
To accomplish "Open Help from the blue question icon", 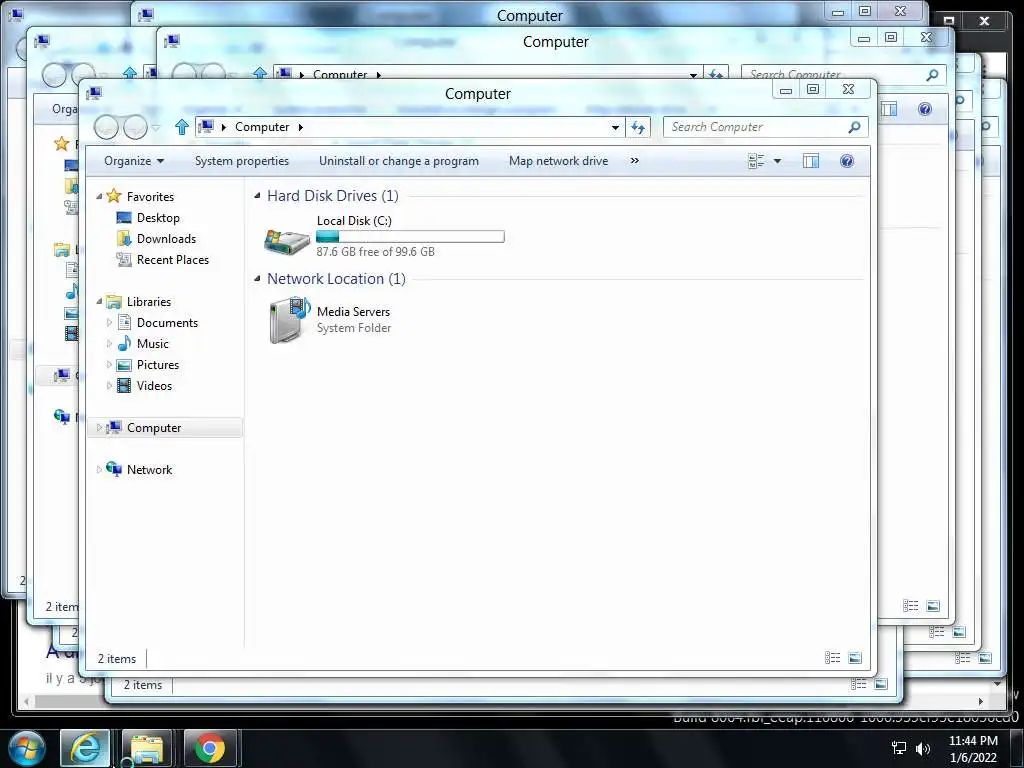I will 846,161.
